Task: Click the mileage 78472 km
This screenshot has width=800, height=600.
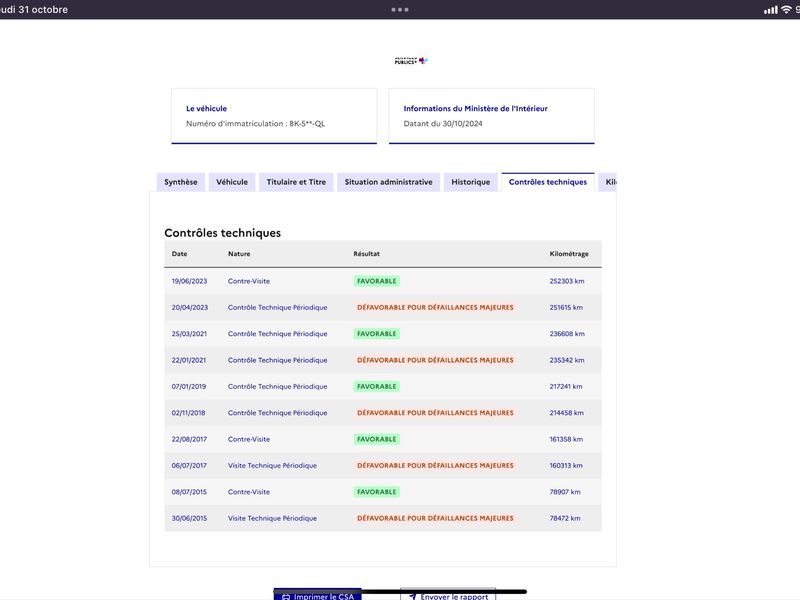Action: [565, 518]
